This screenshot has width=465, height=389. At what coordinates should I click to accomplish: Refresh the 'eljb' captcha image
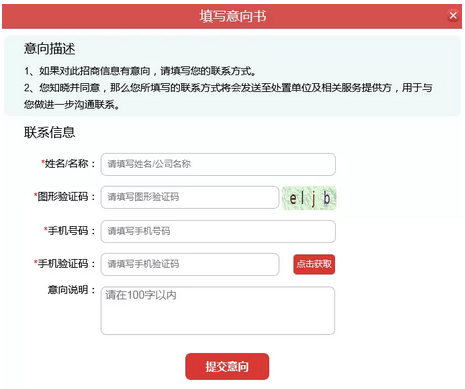[x=309, y=198]
